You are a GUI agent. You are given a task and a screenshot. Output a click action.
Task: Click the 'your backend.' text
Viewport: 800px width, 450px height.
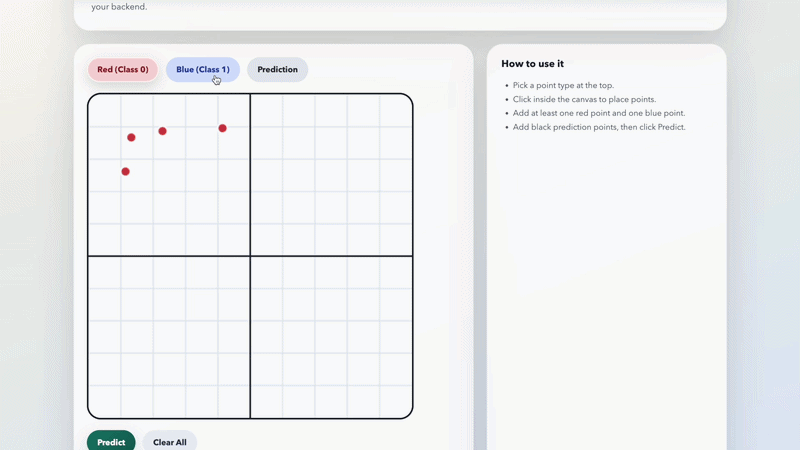pos(119,7)
